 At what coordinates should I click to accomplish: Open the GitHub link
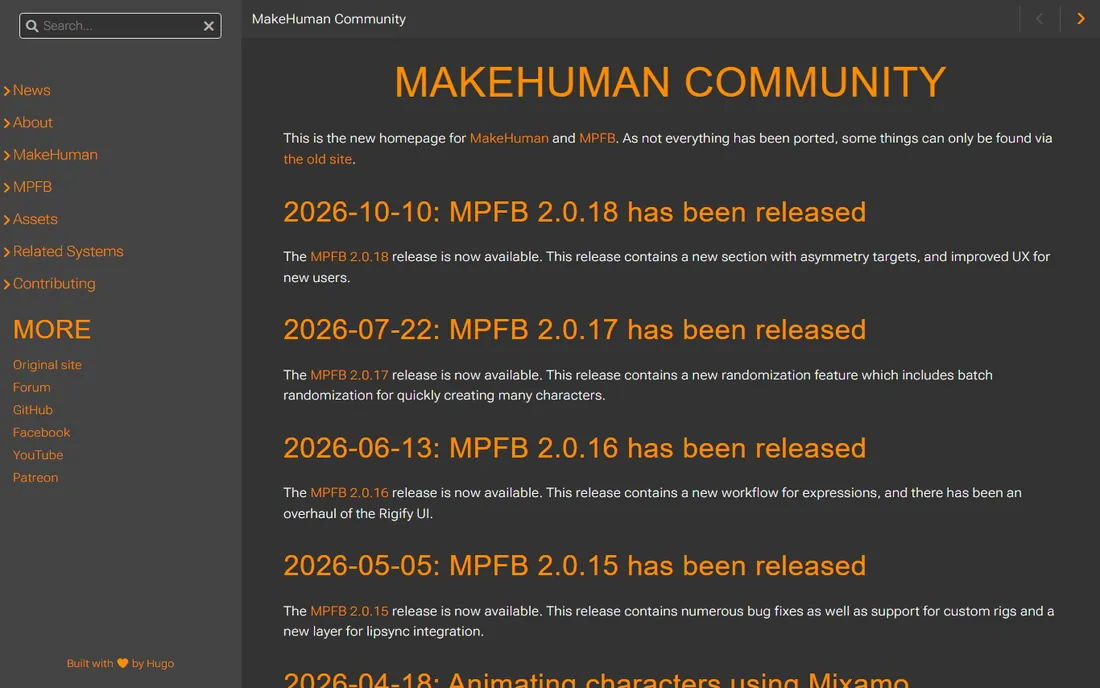point(32,410)
